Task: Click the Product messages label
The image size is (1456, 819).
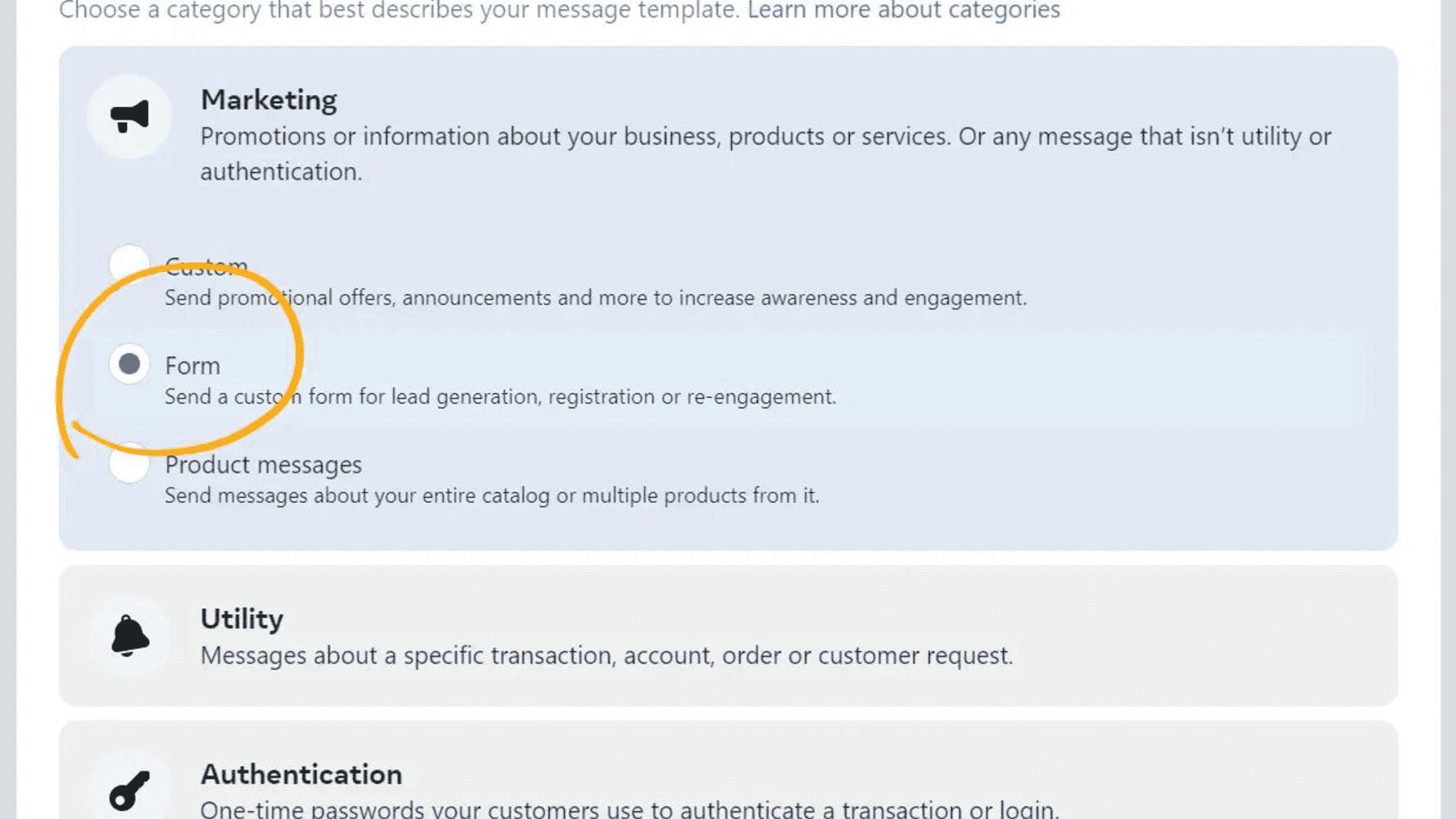Action: (263, 464)
